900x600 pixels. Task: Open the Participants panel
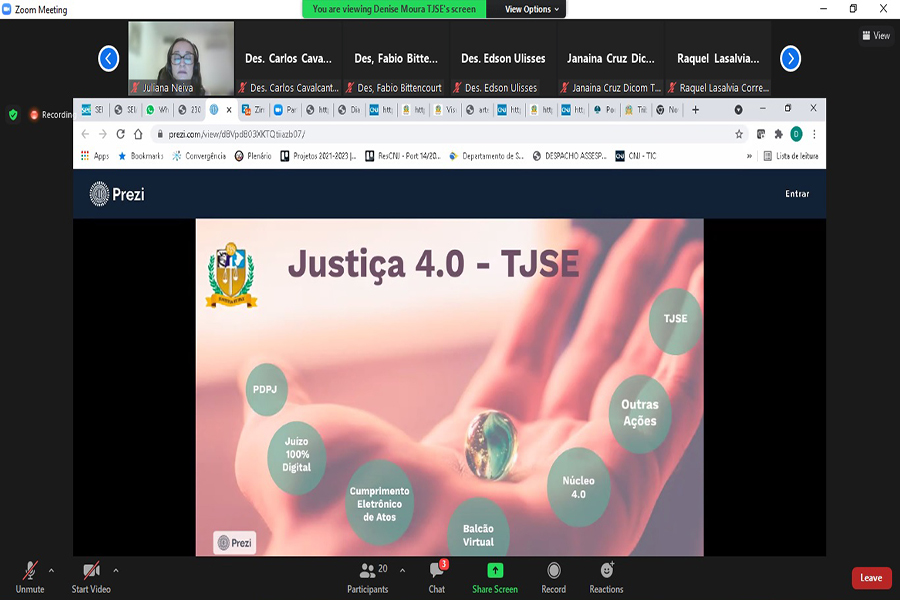367,577
